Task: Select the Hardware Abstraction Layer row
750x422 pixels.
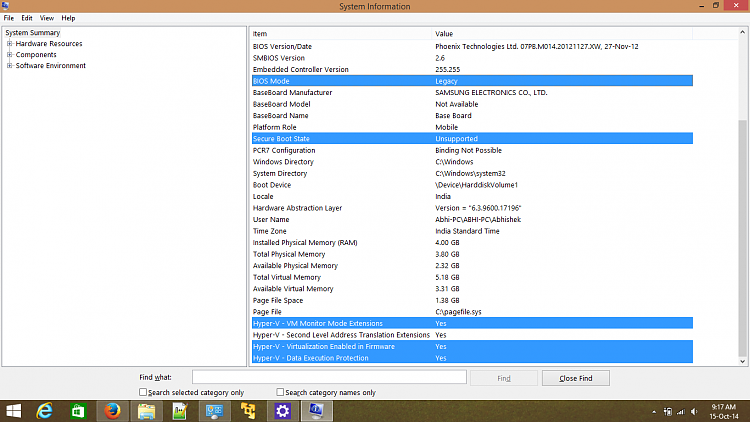Action: tap(472, 208)
